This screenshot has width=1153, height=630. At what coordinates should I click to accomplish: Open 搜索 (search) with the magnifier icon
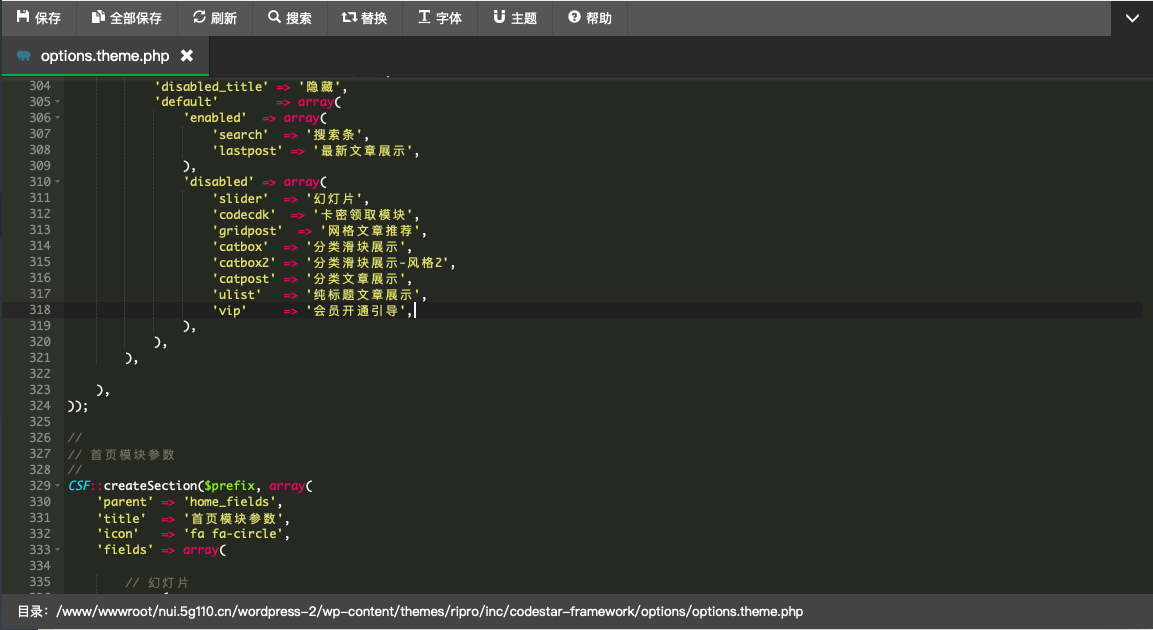click(x=274, y=18)
